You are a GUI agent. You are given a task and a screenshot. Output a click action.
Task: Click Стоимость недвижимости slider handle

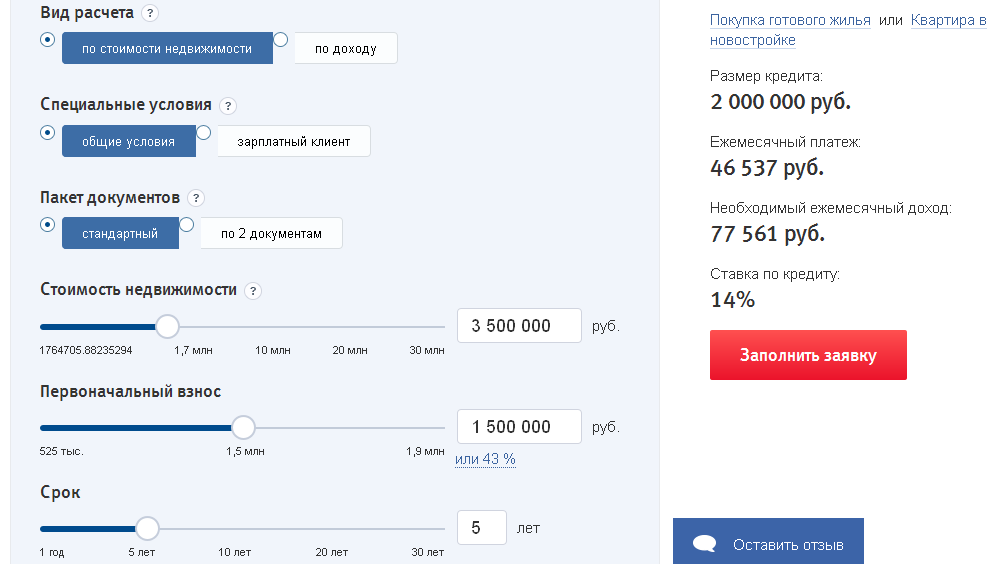point(167,327)
